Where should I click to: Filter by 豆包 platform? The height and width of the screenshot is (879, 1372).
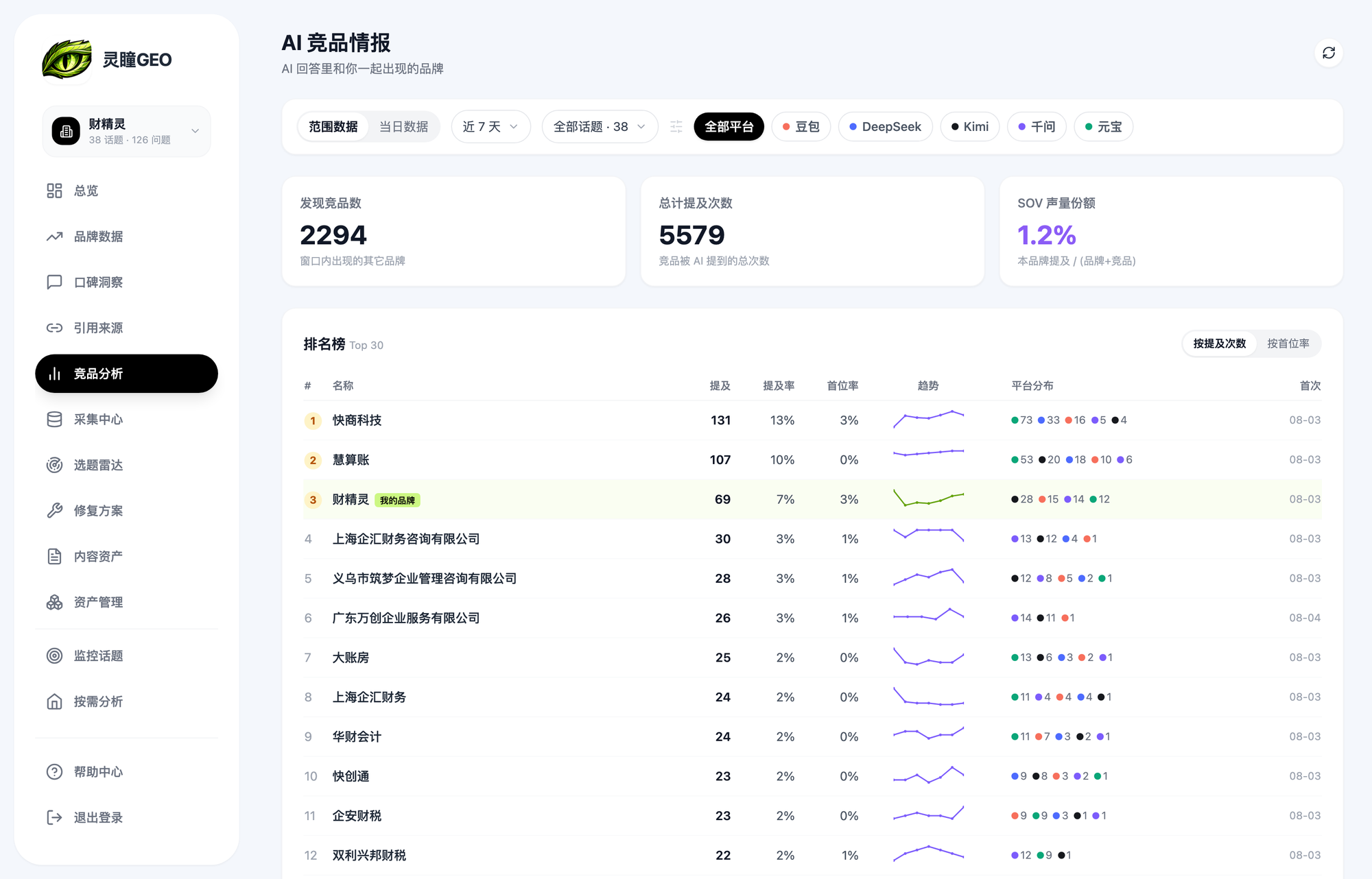coord(801,127)
